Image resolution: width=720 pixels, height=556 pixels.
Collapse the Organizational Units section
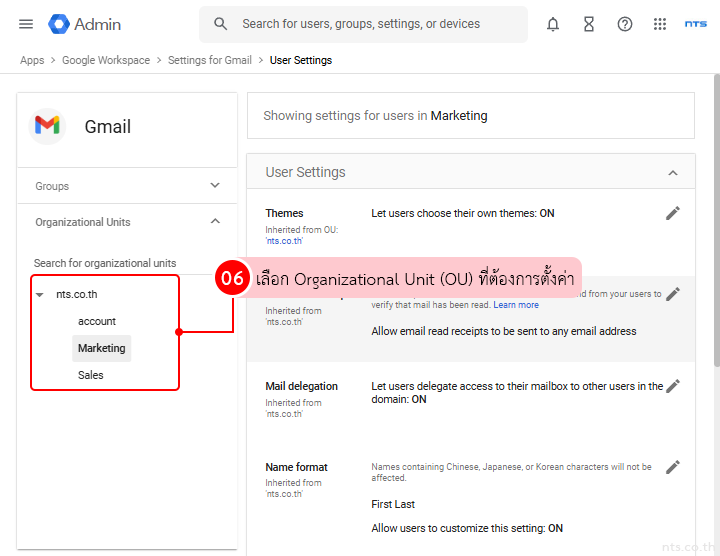click(x=127, y=222)
